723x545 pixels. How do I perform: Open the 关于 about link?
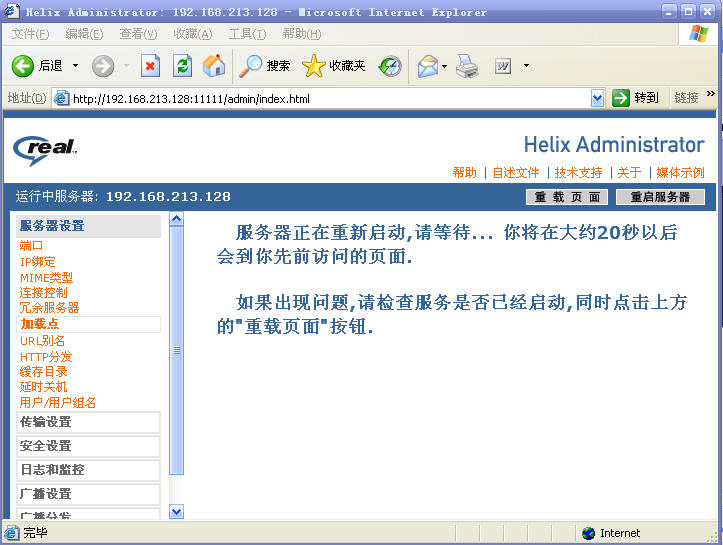coord(629,172)
